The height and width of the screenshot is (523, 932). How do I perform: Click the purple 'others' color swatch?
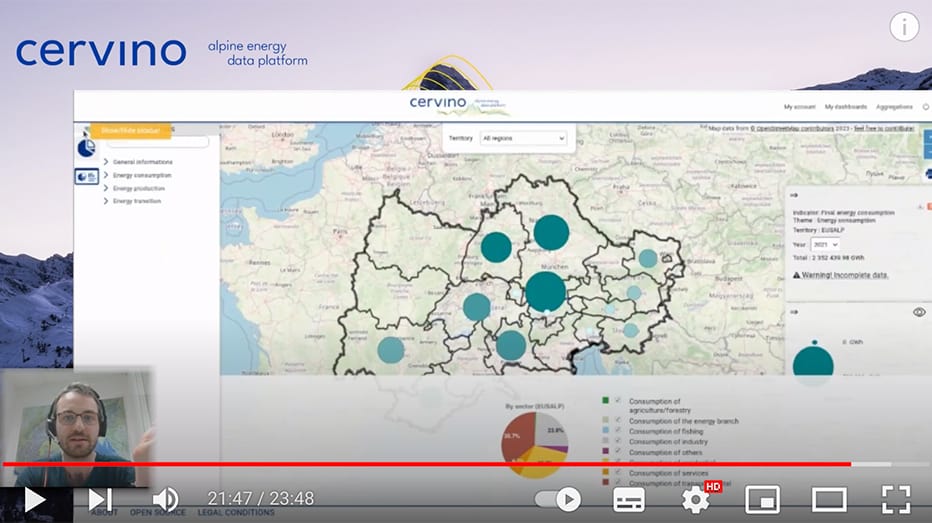pyautogui.click(x=606, y=452)
